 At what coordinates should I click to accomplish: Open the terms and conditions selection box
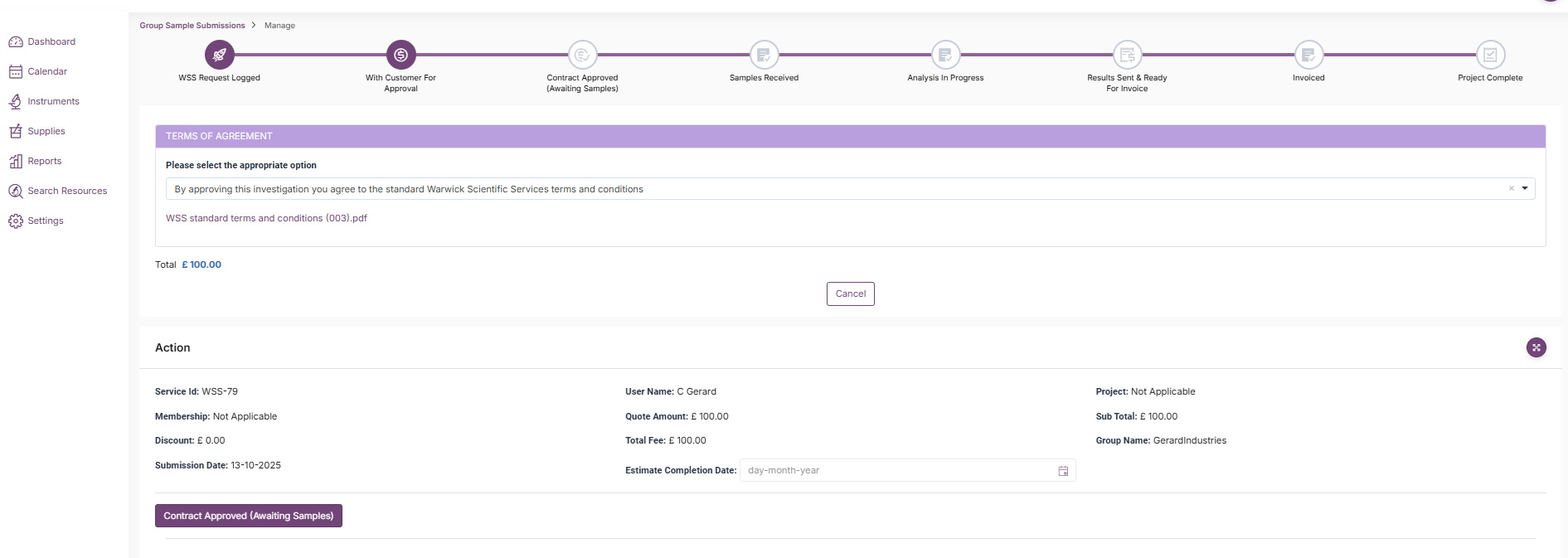(829, 189)
